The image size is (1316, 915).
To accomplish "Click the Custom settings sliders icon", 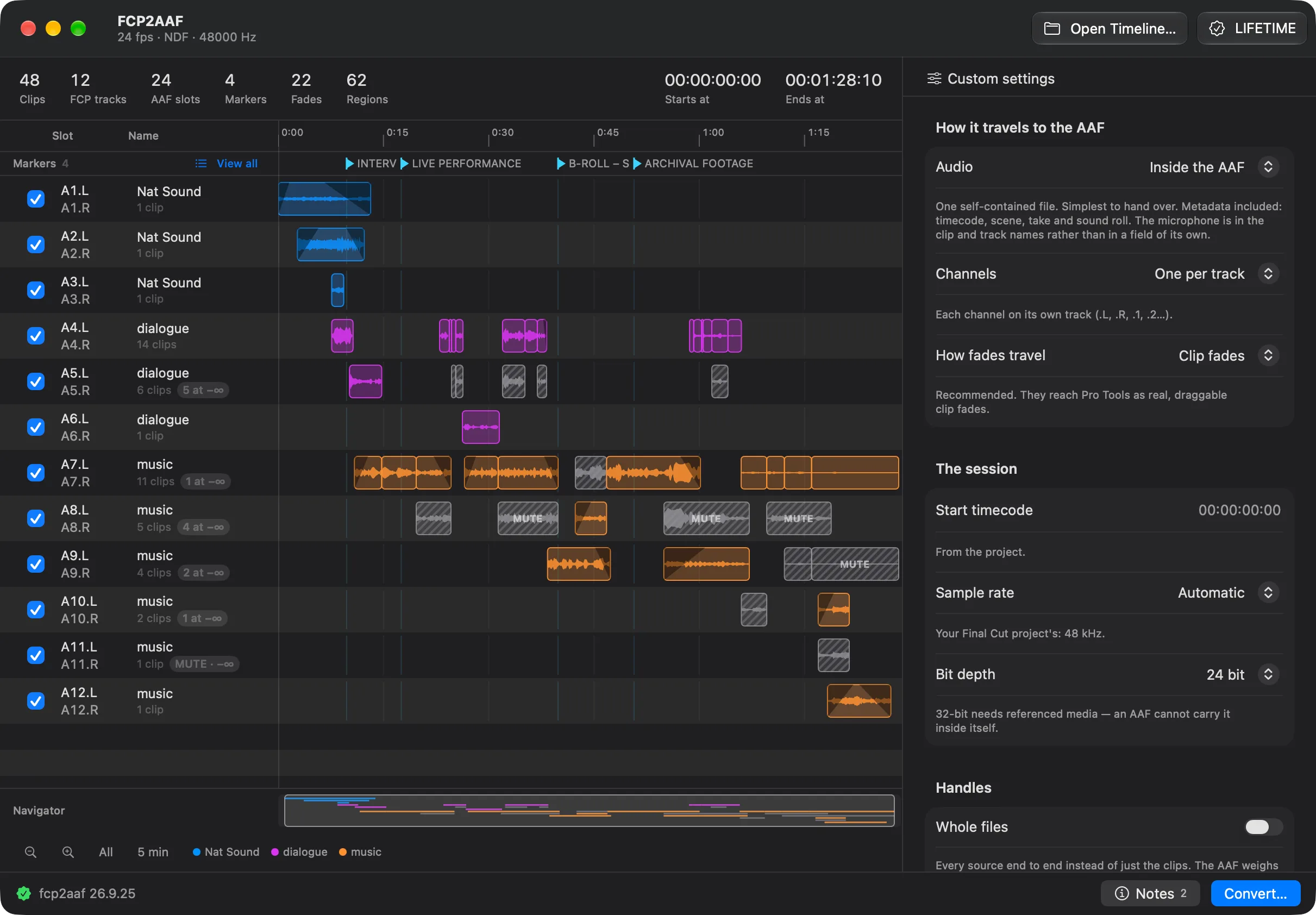I will (934, 79).
